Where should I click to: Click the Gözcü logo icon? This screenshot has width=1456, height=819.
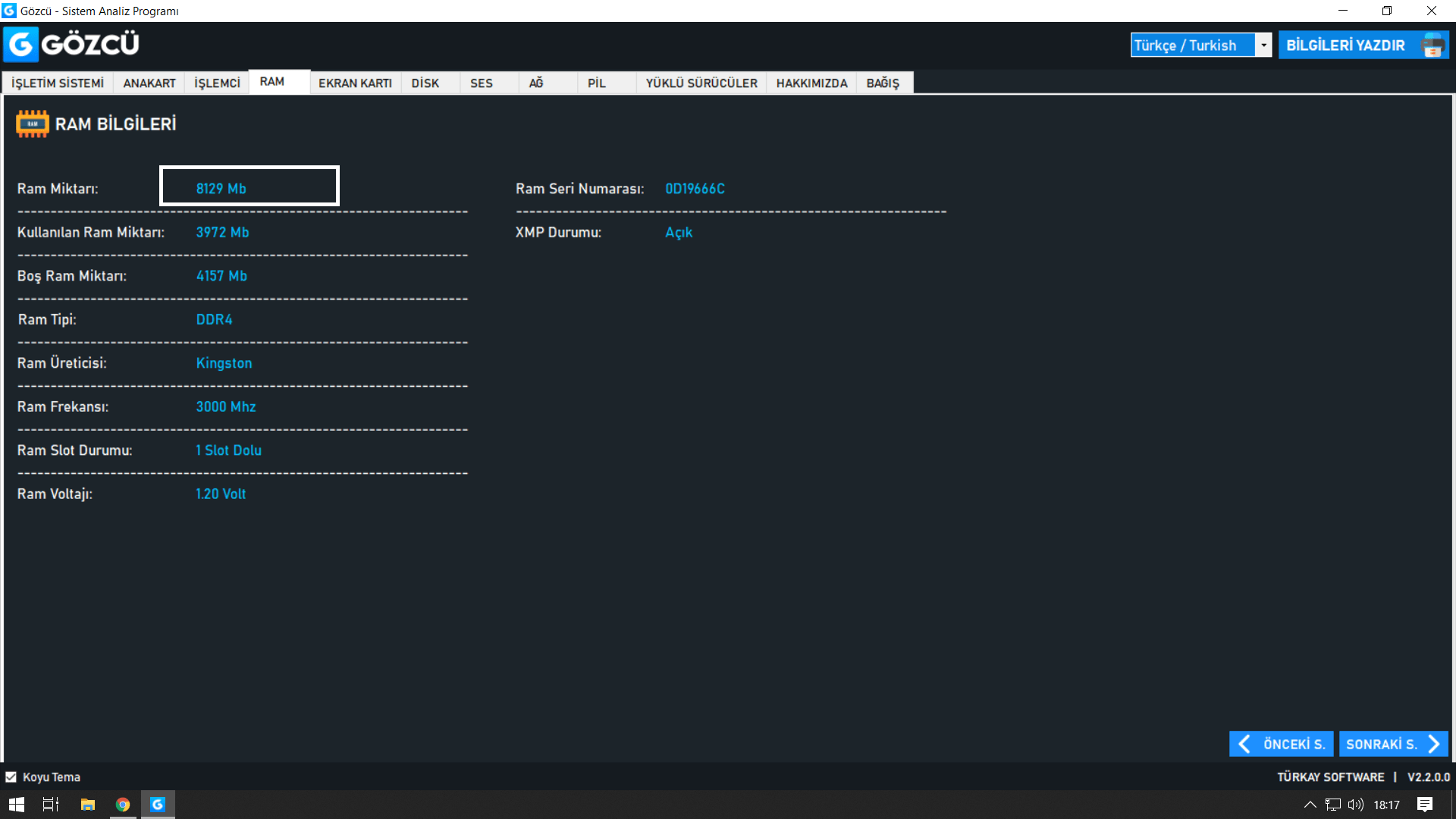coord(21,45)
